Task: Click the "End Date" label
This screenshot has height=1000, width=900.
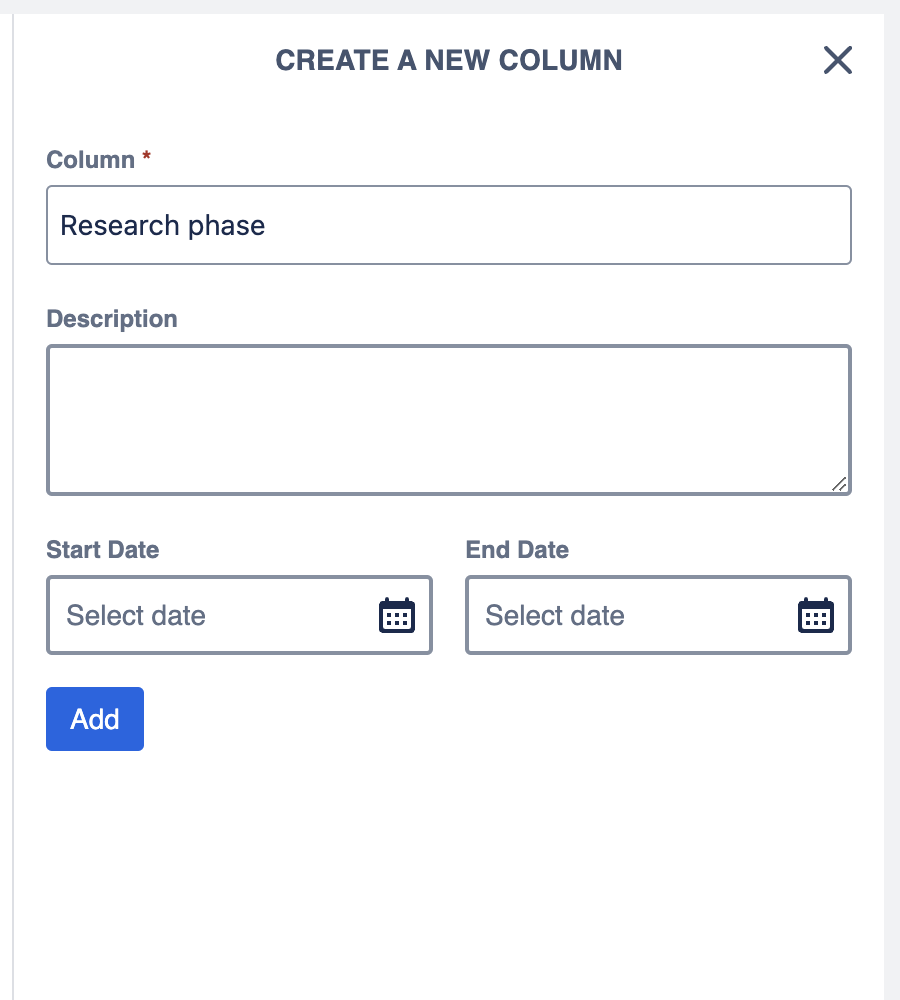Action: [x=517, y=549]
